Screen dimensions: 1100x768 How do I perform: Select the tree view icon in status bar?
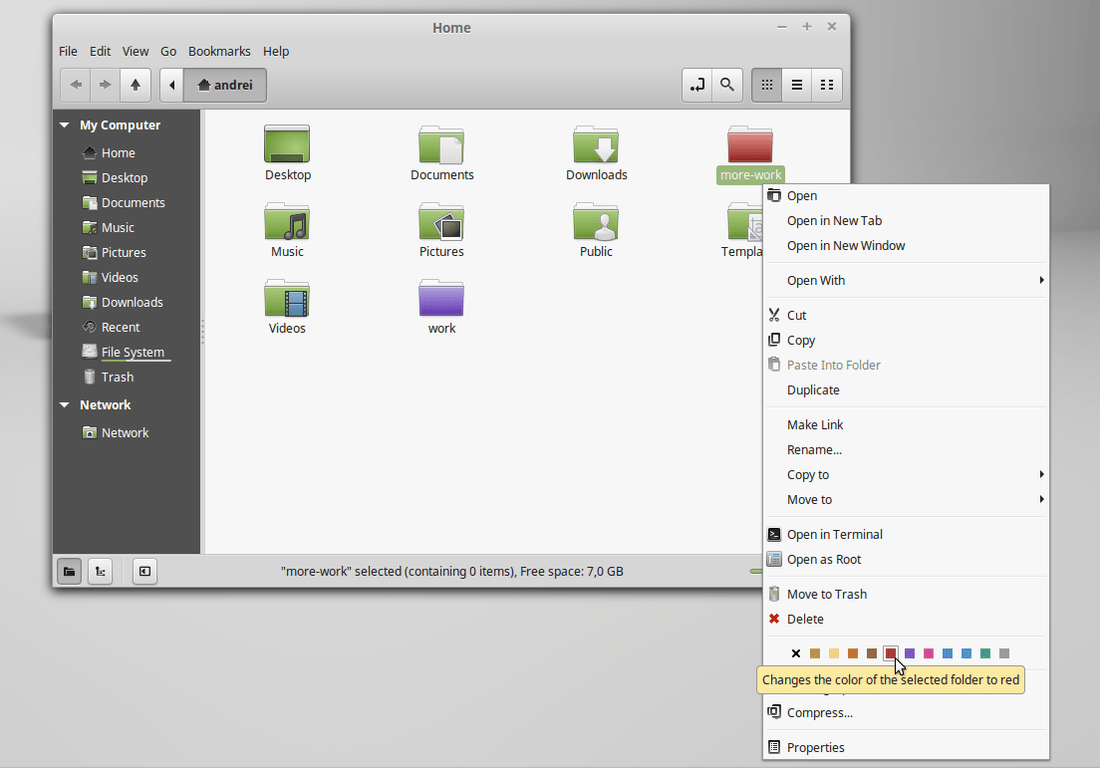(x=100, y=571)
